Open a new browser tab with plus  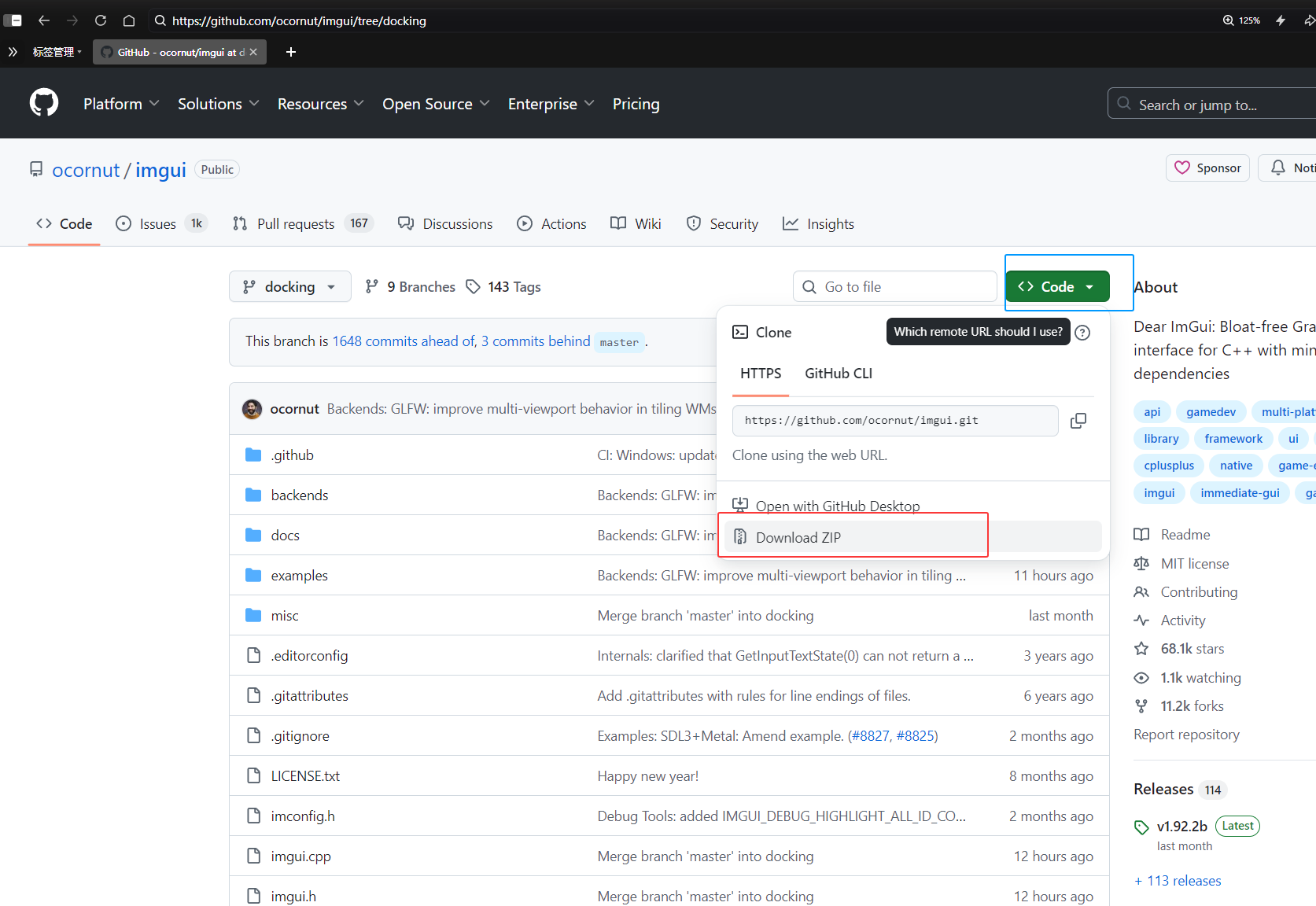click(x=291, y=52)
